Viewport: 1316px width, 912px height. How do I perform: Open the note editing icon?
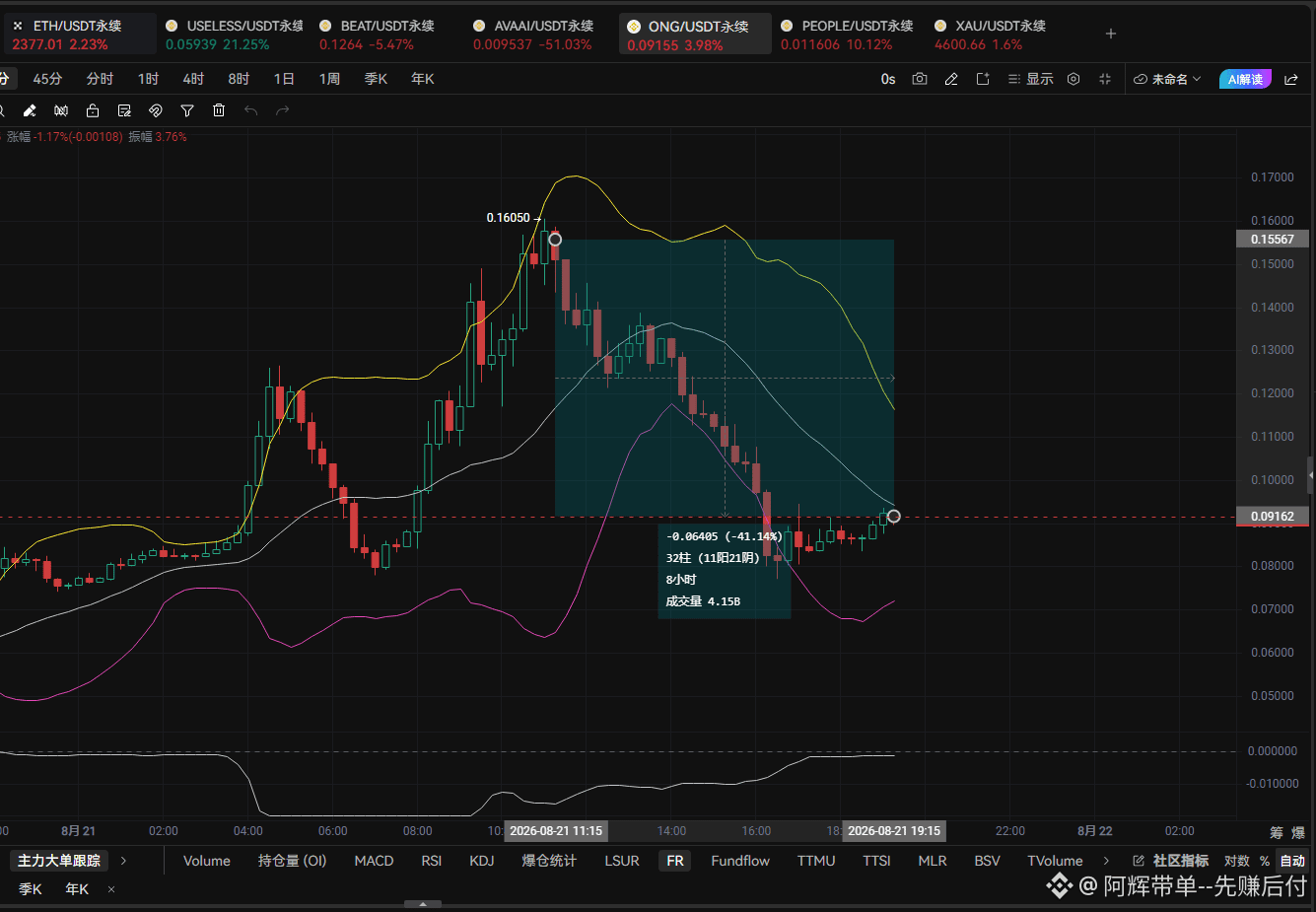124,110
